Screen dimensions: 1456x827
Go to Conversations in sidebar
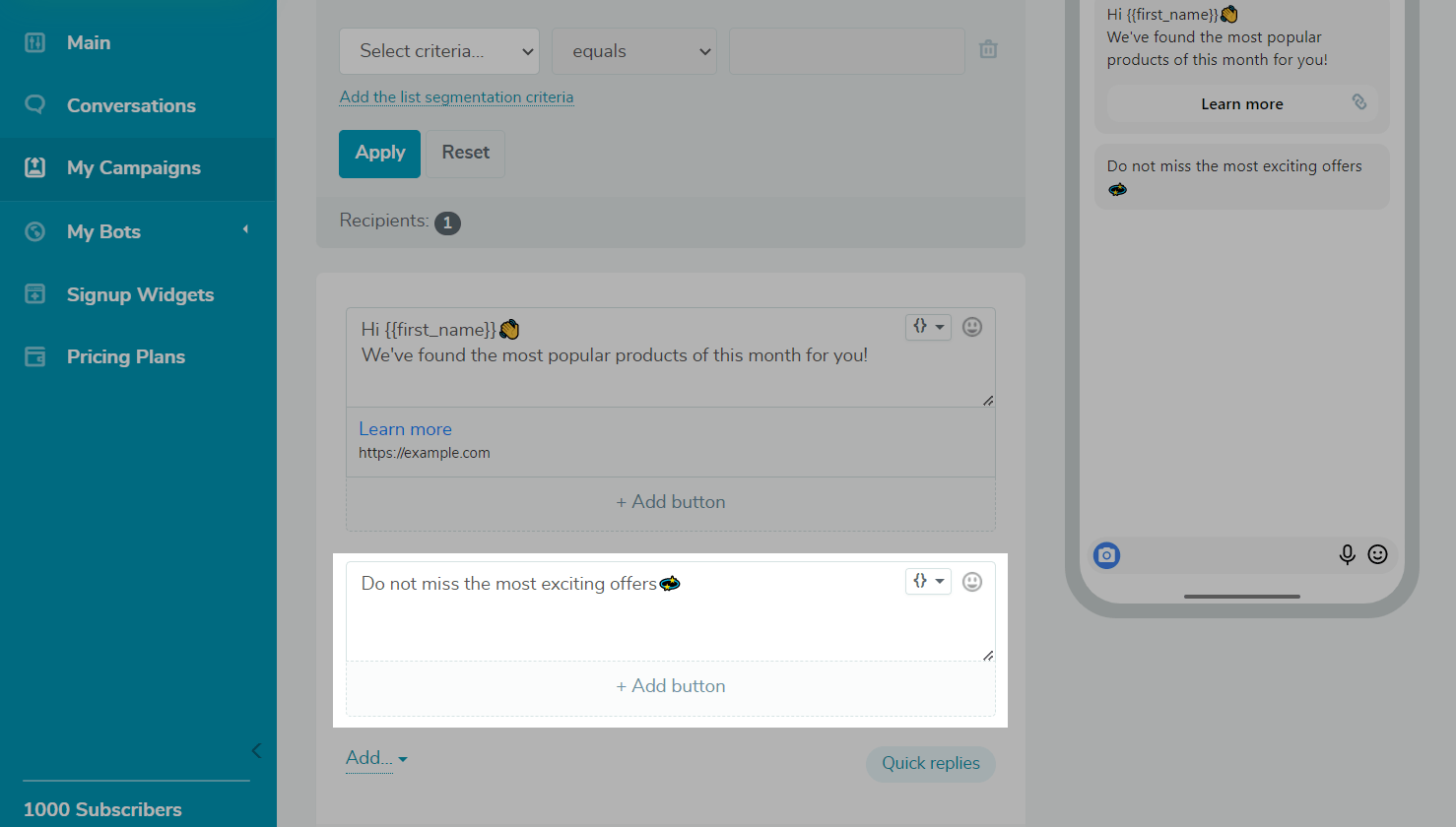point(131,105)
